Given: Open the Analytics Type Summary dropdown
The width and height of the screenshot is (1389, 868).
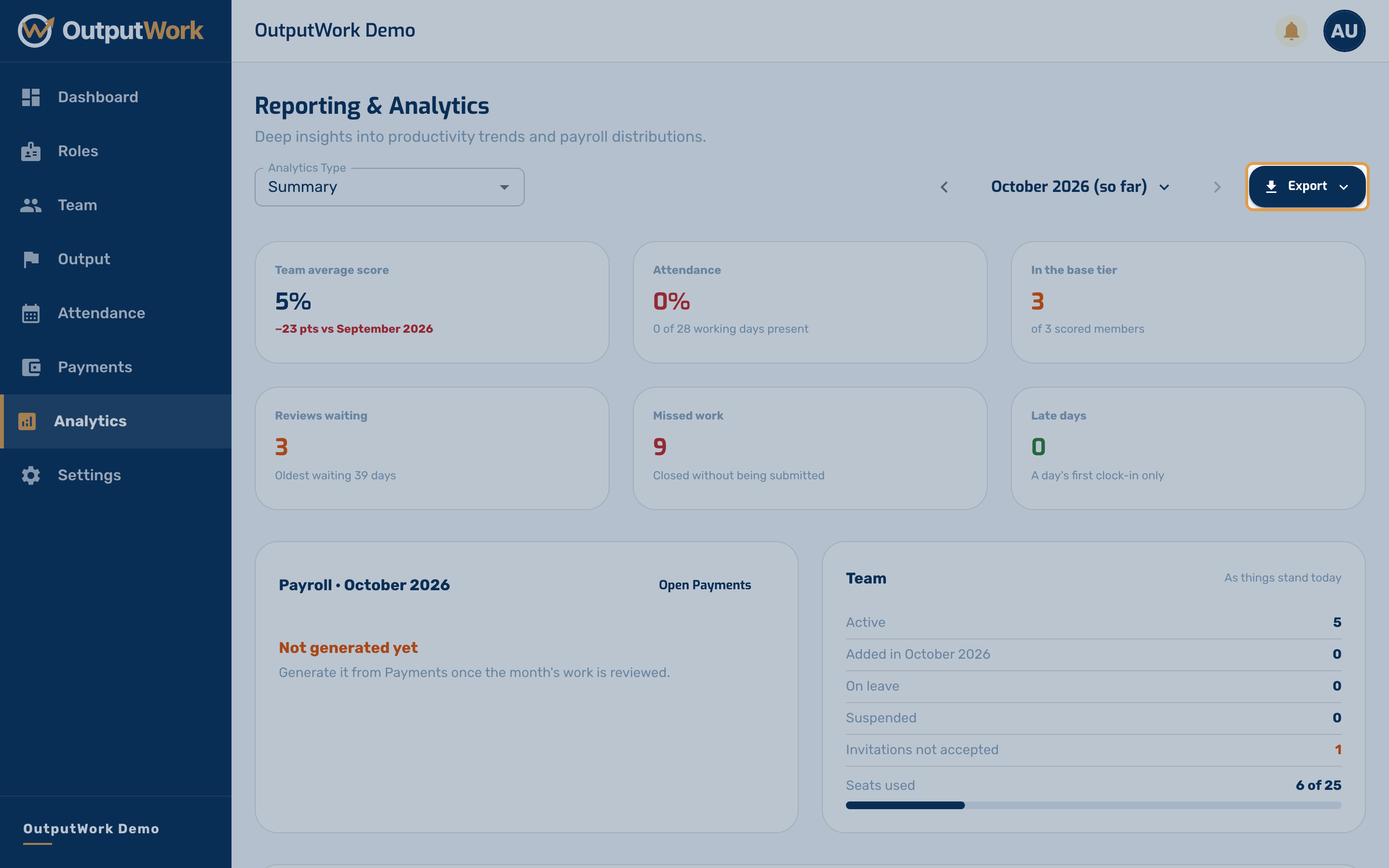Looking at the screenshot, I should point(389,187).
